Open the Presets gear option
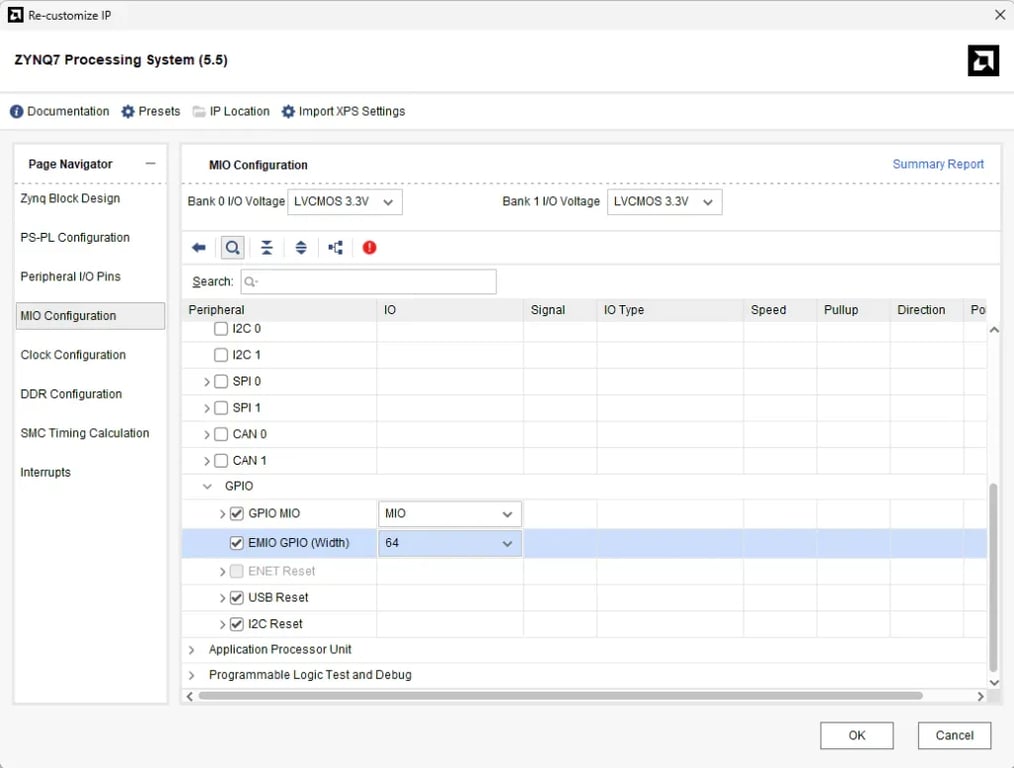Image resolution: width=1014 pixels, height=768 pixels. (151, 111)
